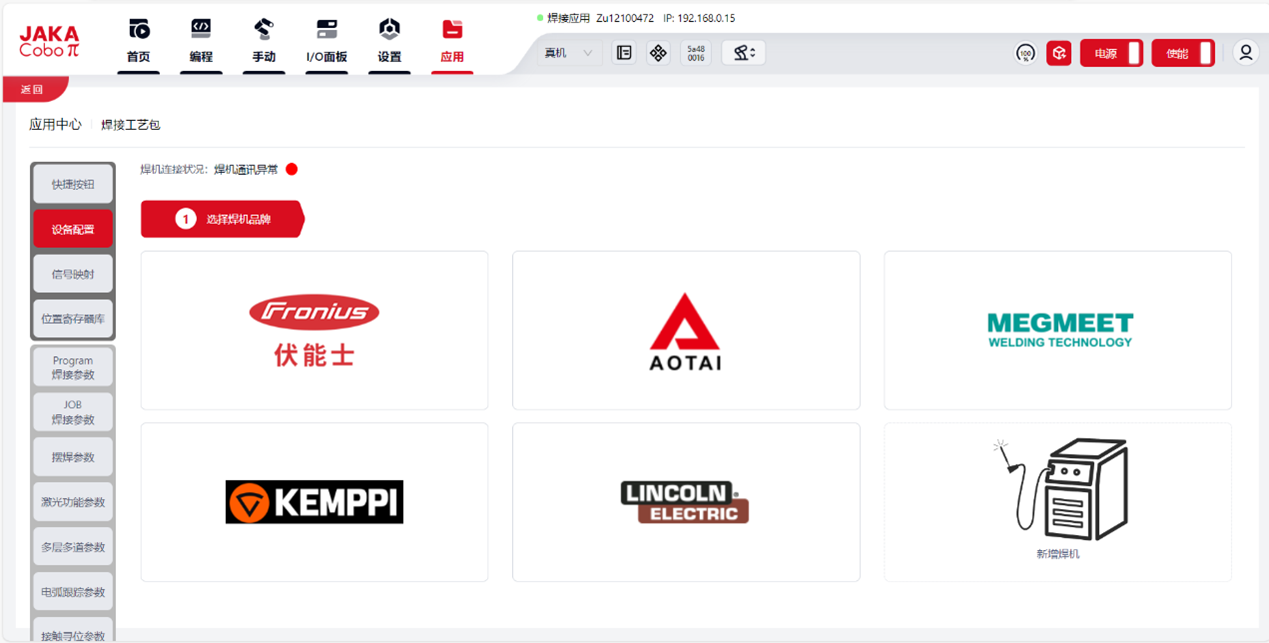Click the user profile icon

pyautogui.click(x=1245, y=53)
